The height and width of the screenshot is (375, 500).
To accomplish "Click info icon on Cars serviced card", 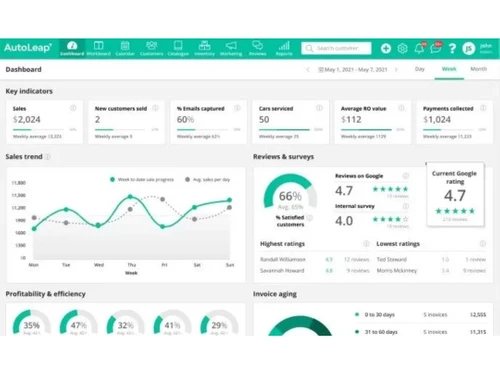I will (x=319, y=108).
